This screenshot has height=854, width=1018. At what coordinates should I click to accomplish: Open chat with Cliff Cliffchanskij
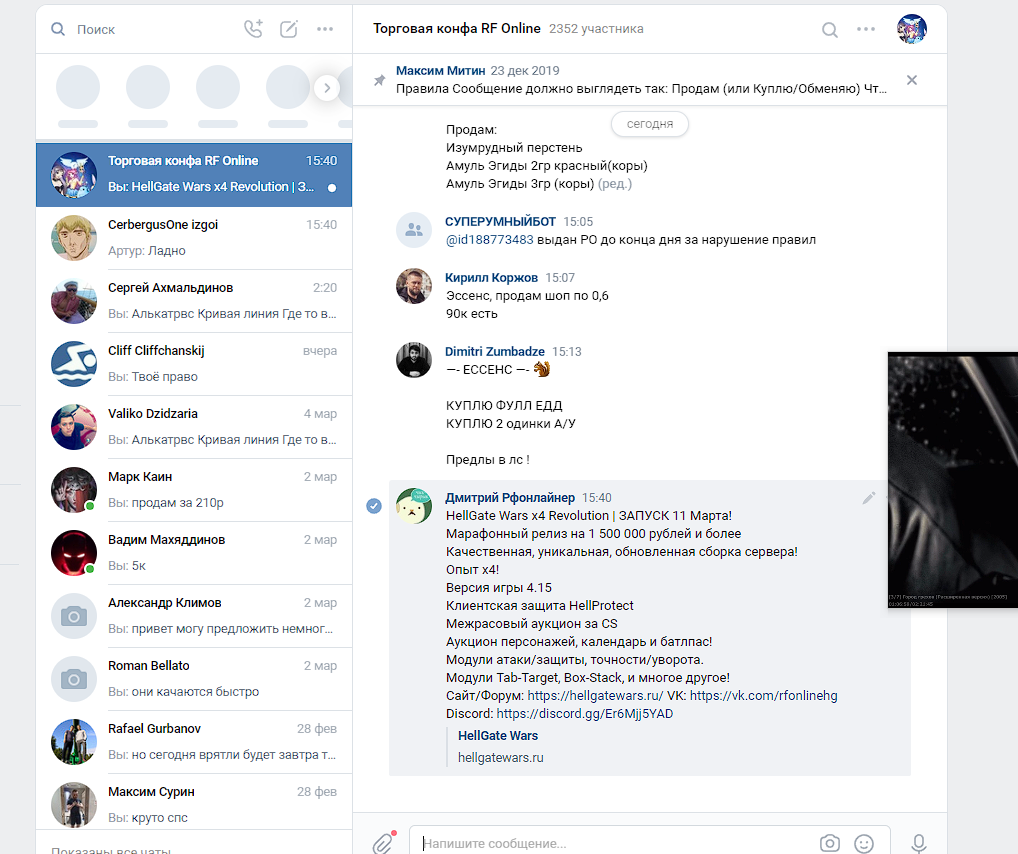click(194, 364)
